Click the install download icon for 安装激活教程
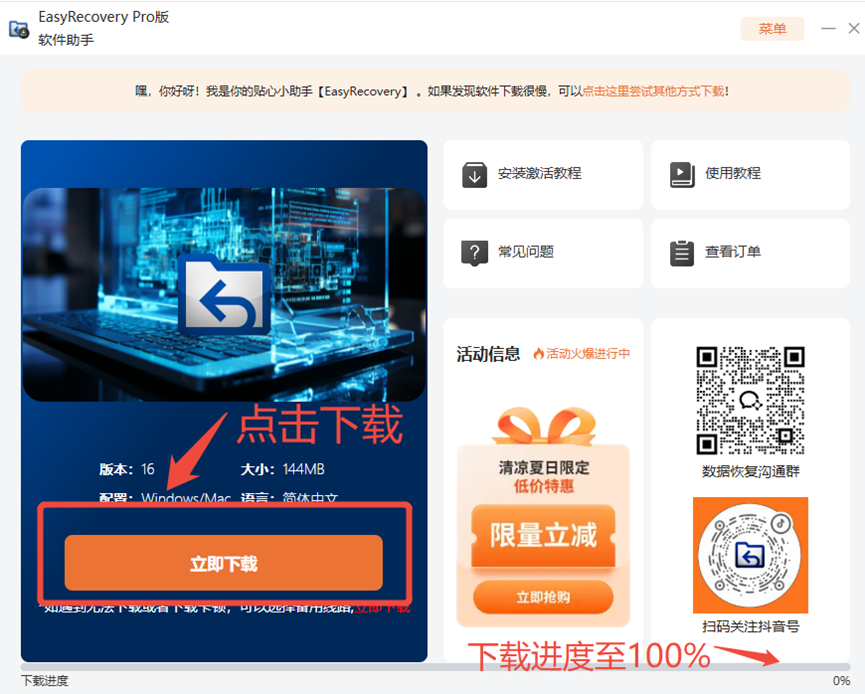Viewport: 865px width, 694px height. coord(474,175)
